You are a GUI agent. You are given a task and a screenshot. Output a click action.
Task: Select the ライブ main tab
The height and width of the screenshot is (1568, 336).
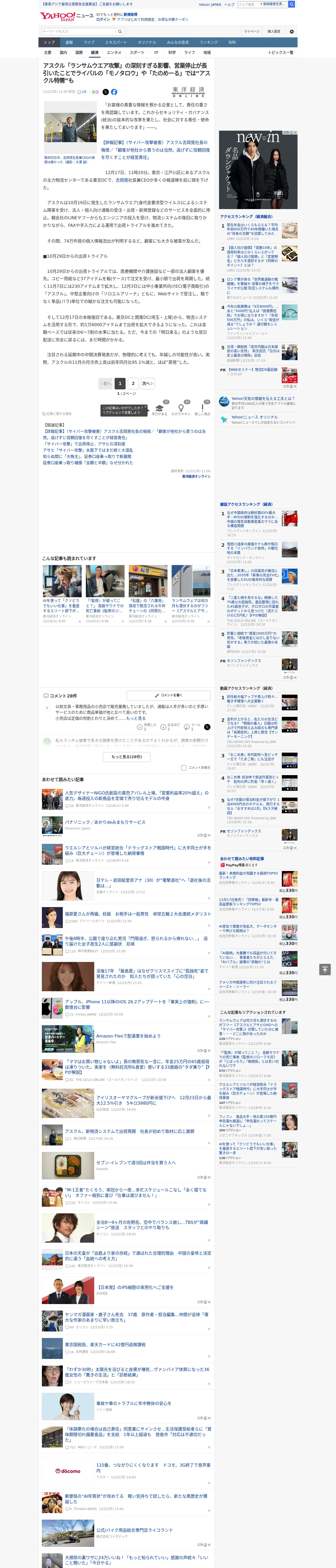click(89, 43)
